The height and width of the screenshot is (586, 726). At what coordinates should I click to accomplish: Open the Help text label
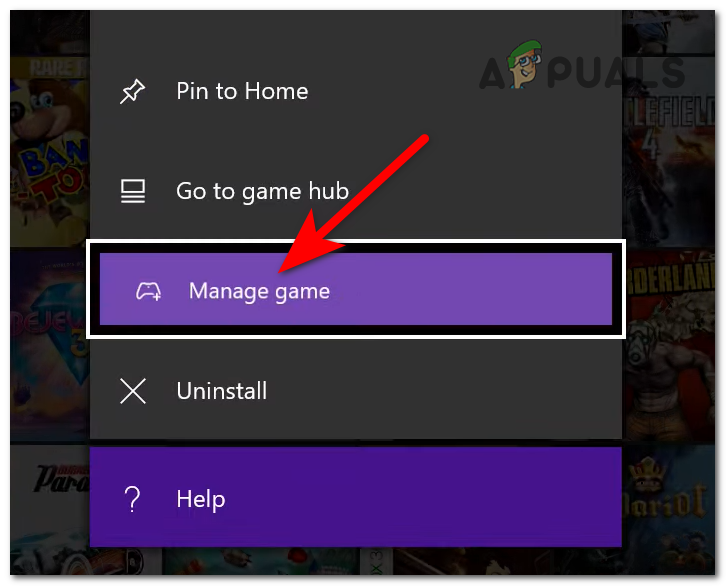pyautogui.click(x=201, y=499)
